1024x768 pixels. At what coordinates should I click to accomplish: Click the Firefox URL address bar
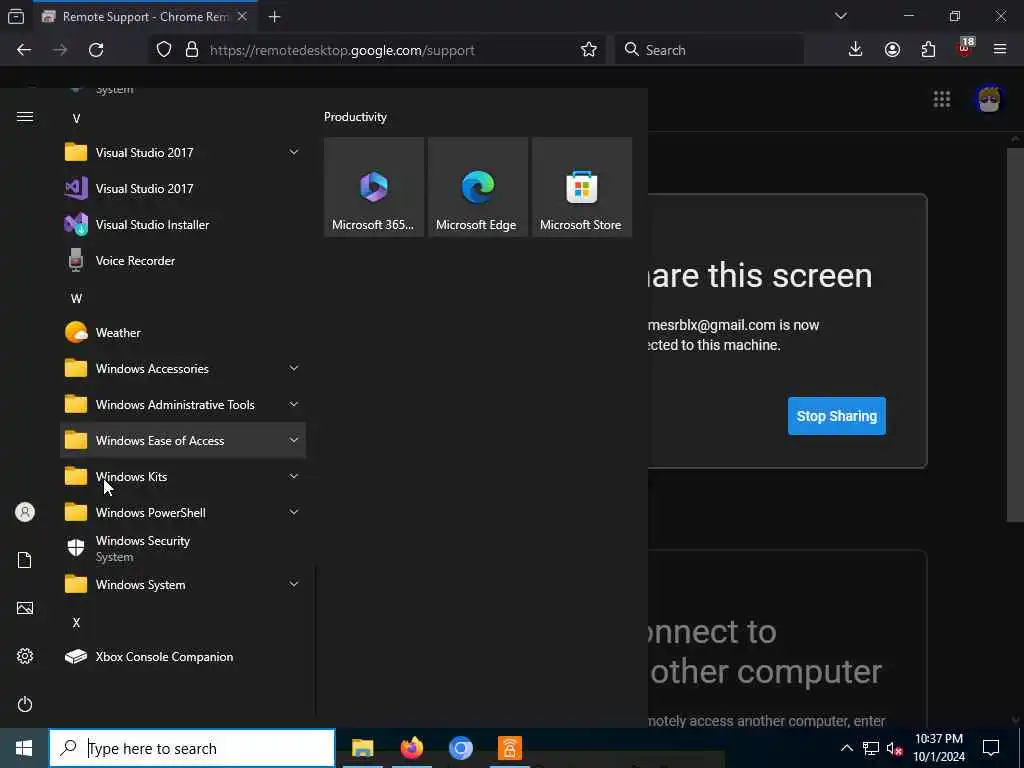[x=377, y=50]
